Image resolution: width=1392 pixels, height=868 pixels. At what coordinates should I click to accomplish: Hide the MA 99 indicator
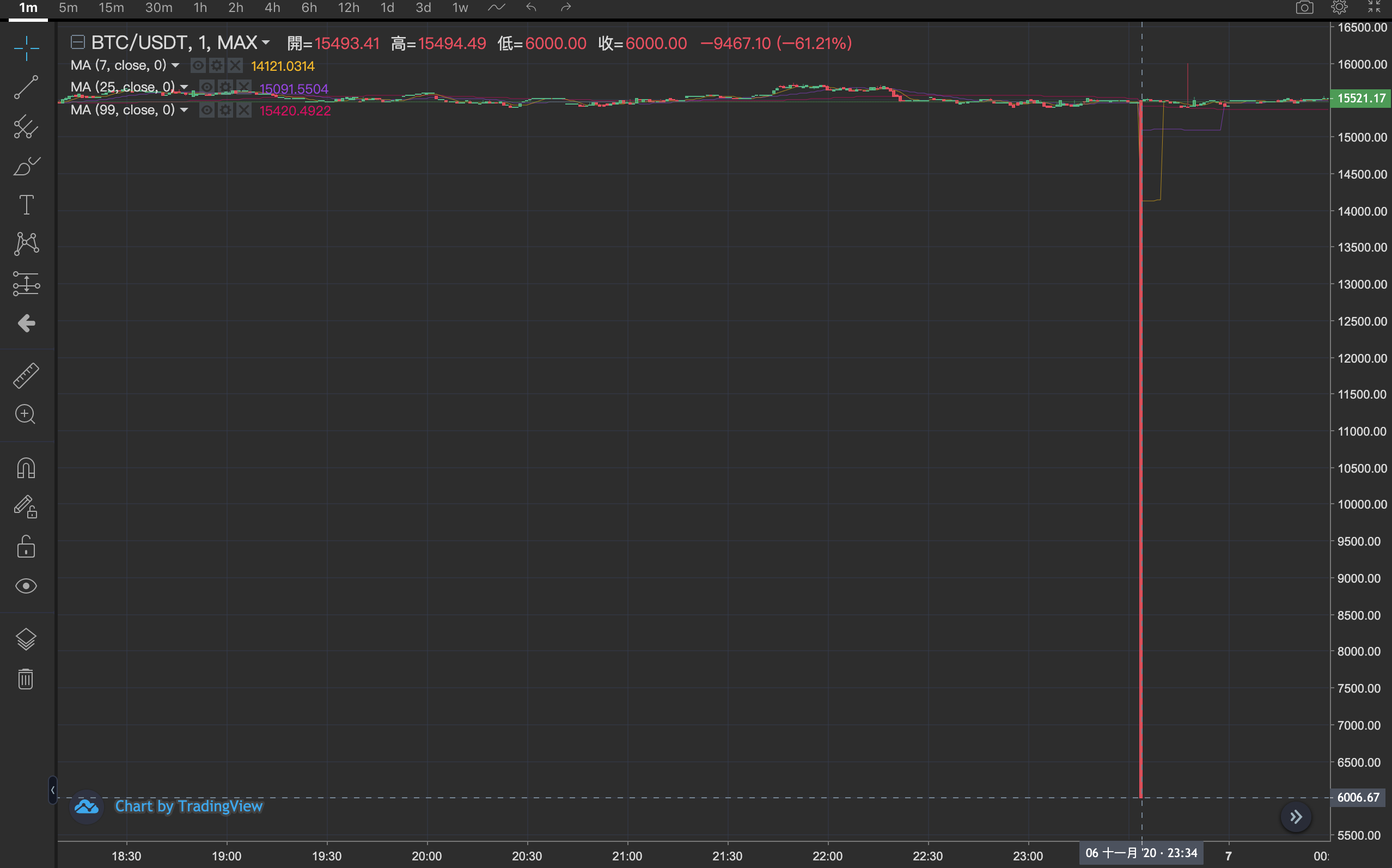(206, 110)
